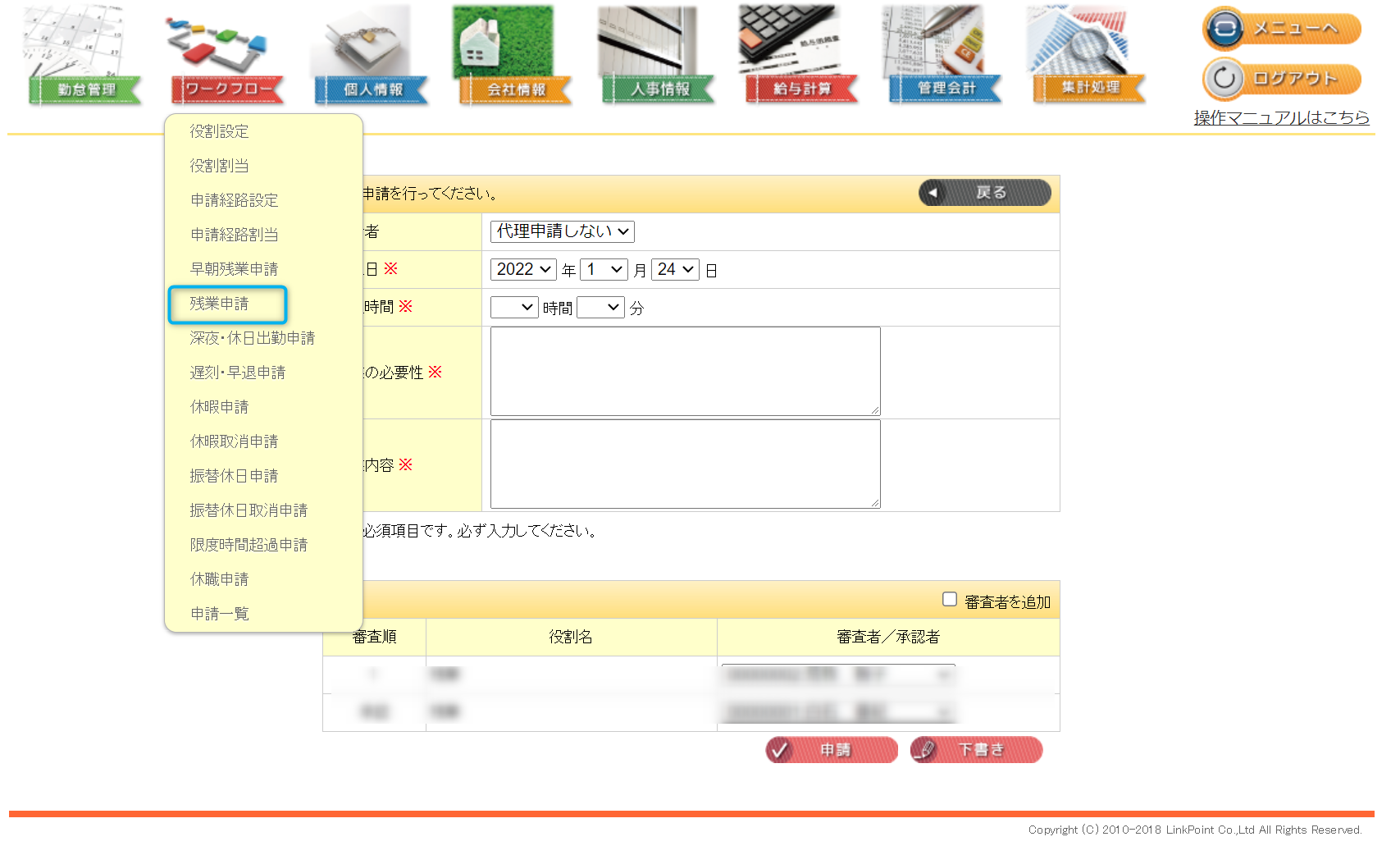
Task: Open the 集計処理 aggregation icon
Action: (x=1088, y=57)
